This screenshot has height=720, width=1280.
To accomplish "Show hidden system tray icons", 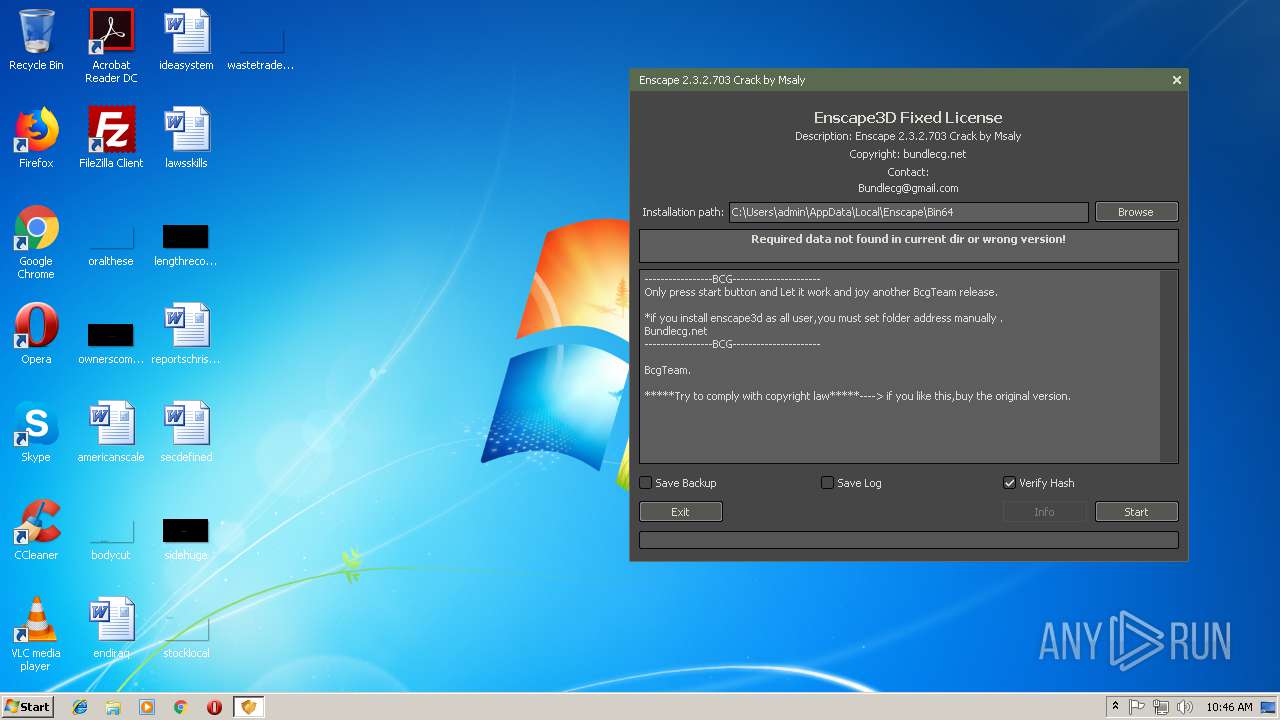I will (1115, 707).
